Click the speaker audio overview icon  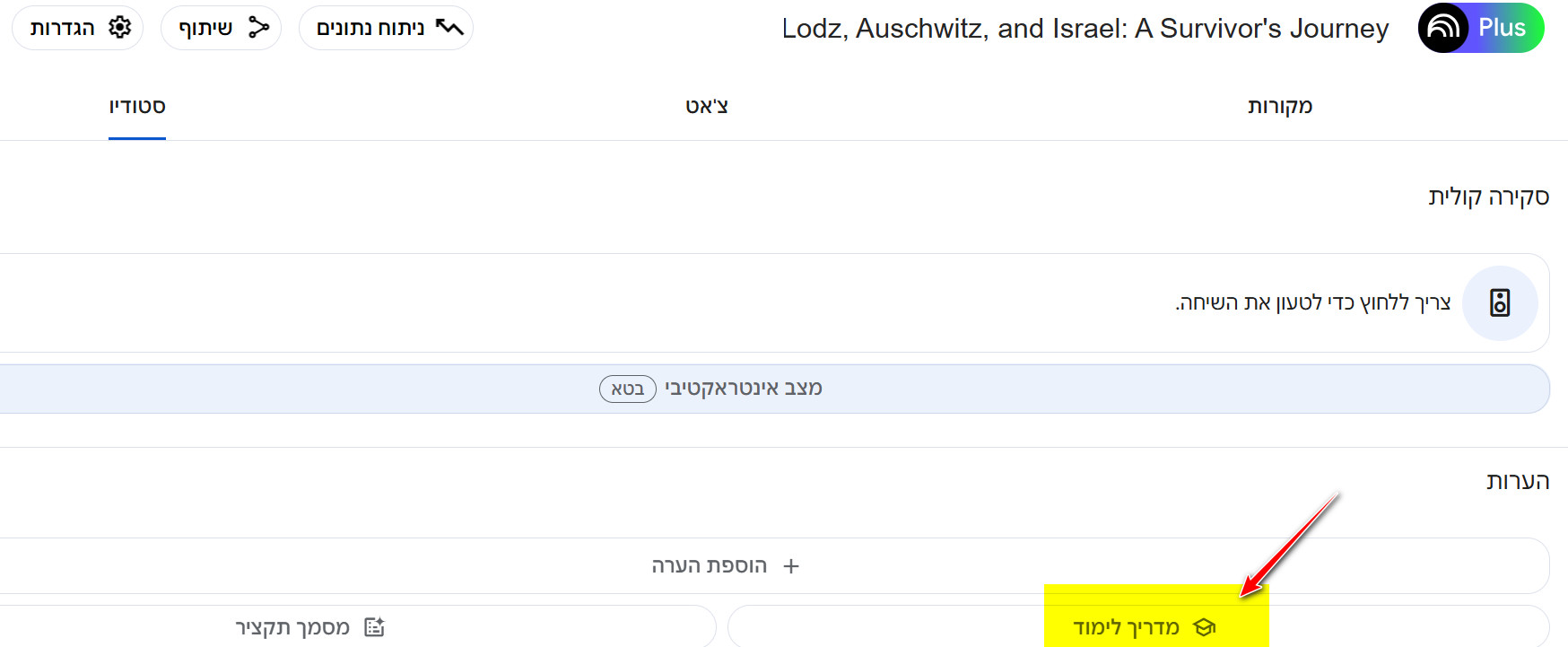(x=1500, y=303)
